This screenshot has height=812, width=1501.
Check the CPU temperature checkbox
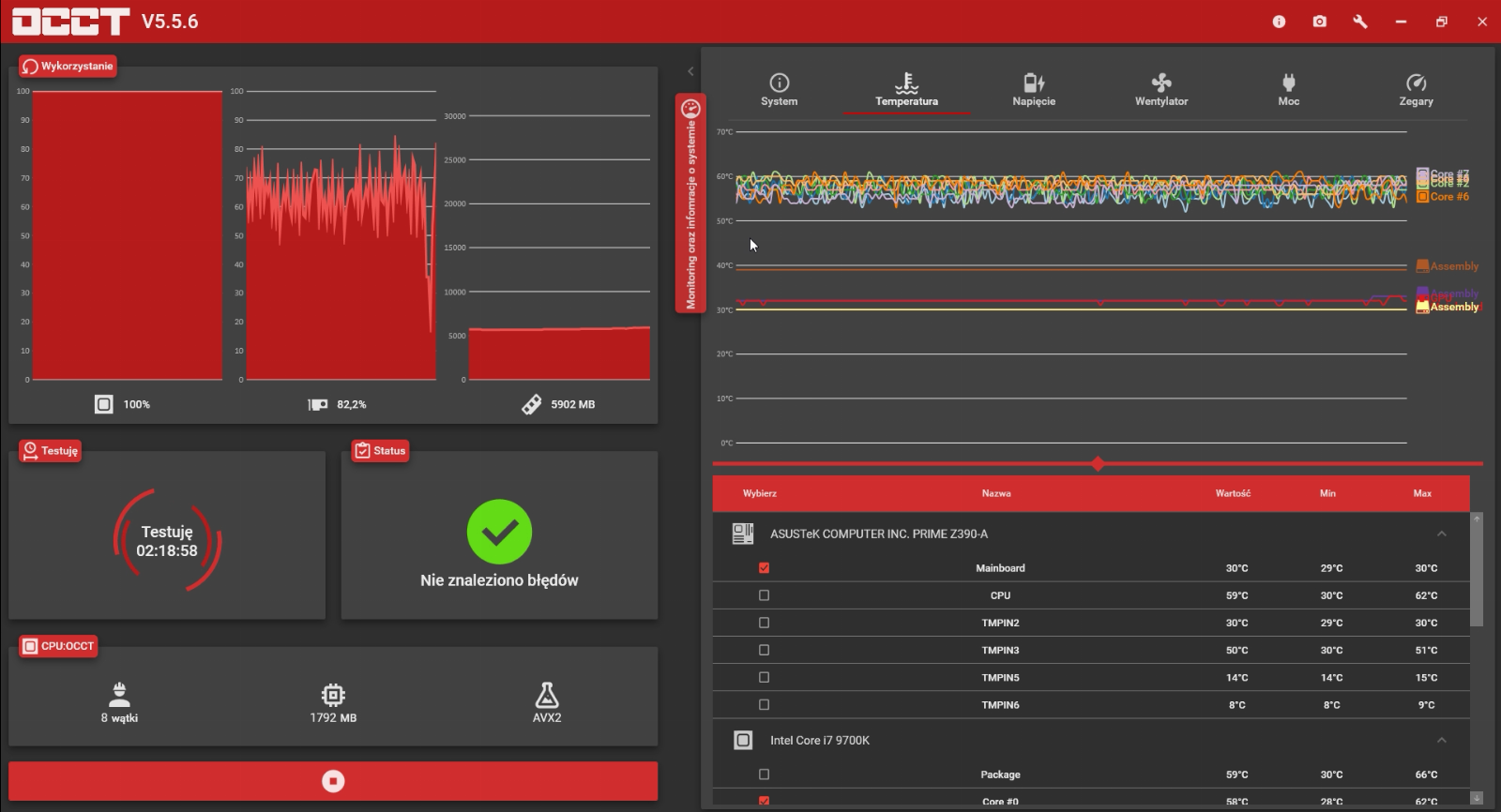(764, 595)
